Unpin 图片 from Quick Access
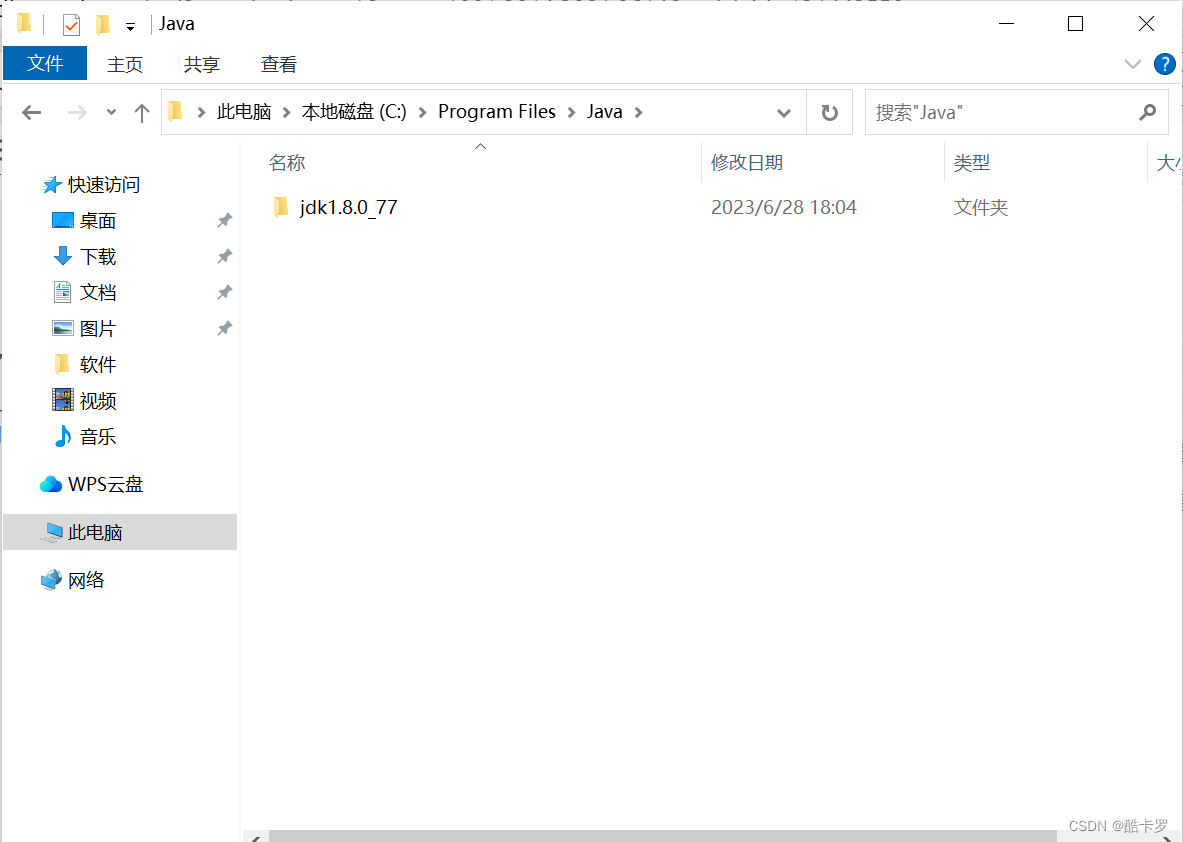This screenshot has height=842, width=1183. pyautogui.click(x=224, y=328)
